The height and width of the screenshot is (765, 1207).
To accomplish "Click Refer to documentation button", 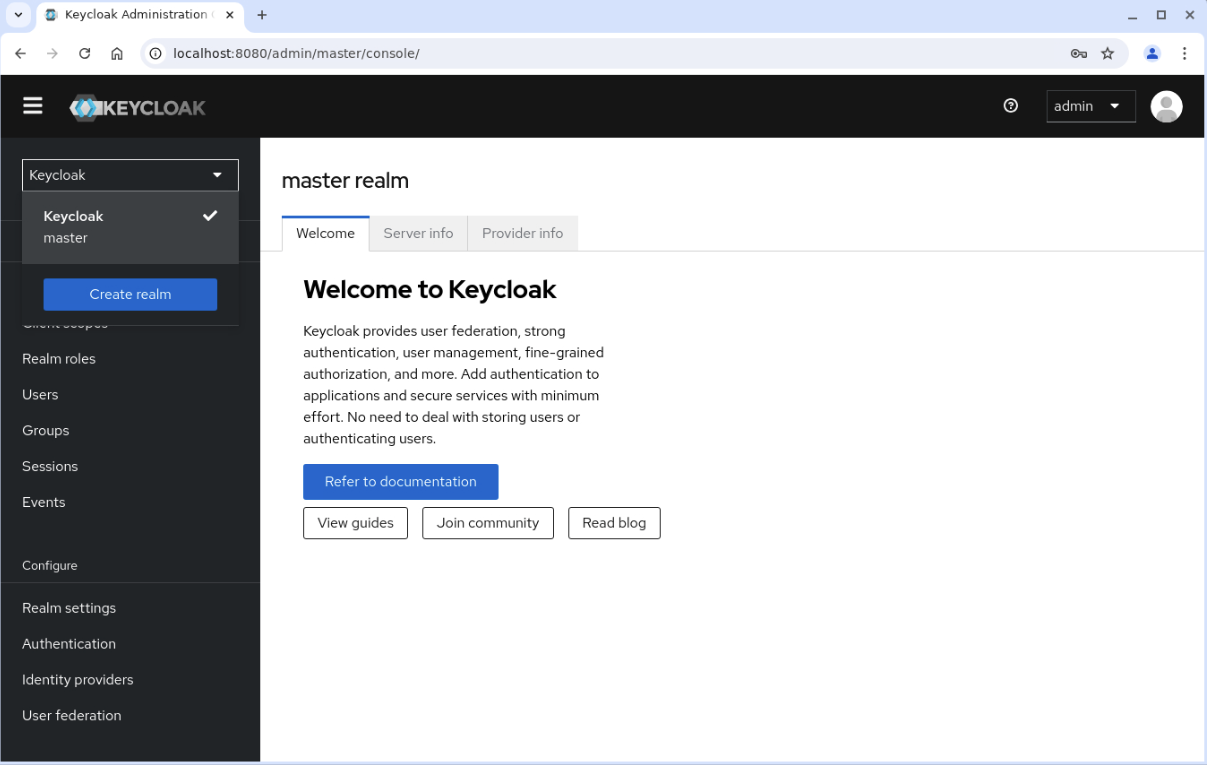I will 400,481.
